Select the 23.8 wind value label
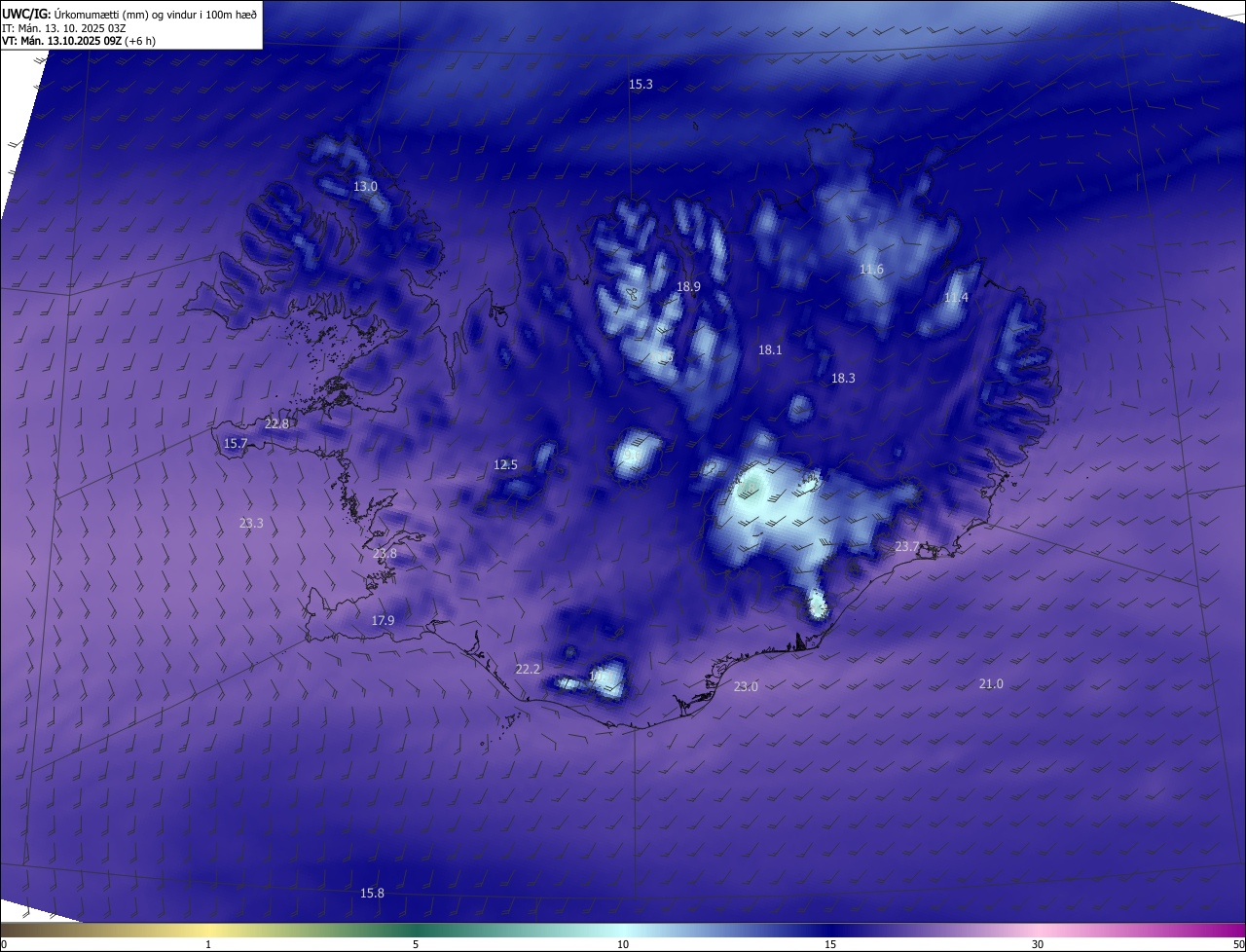 [385, 554]
